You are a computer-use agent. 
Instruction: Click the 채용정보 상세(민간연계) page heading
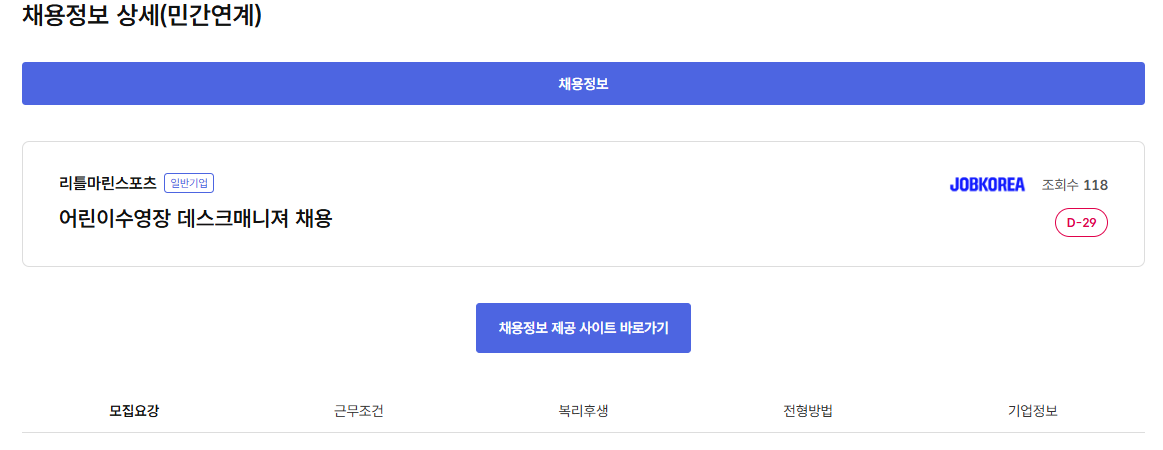pyautogui.click(x=141, y=16)
